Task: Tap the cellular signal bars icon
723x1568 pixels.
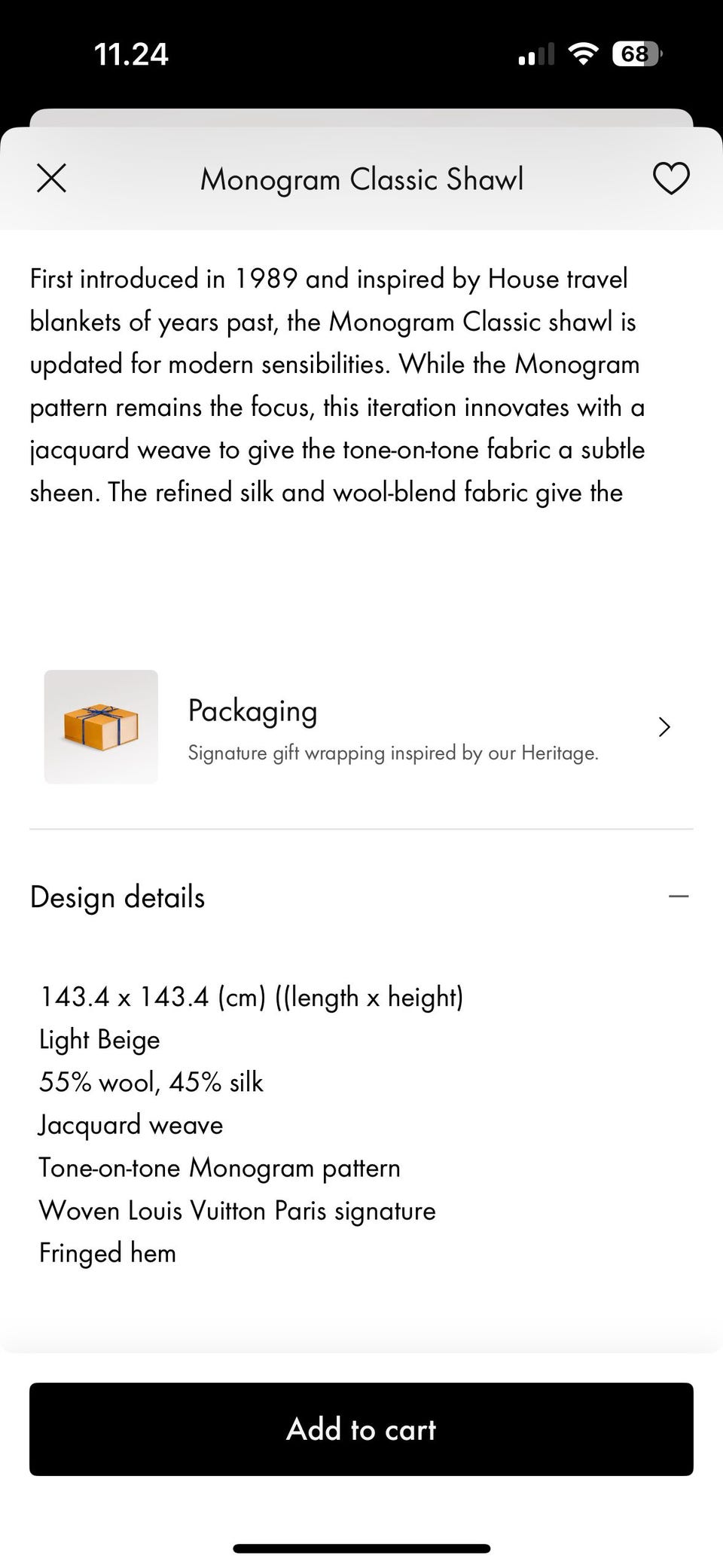Action: click(535, 55)
